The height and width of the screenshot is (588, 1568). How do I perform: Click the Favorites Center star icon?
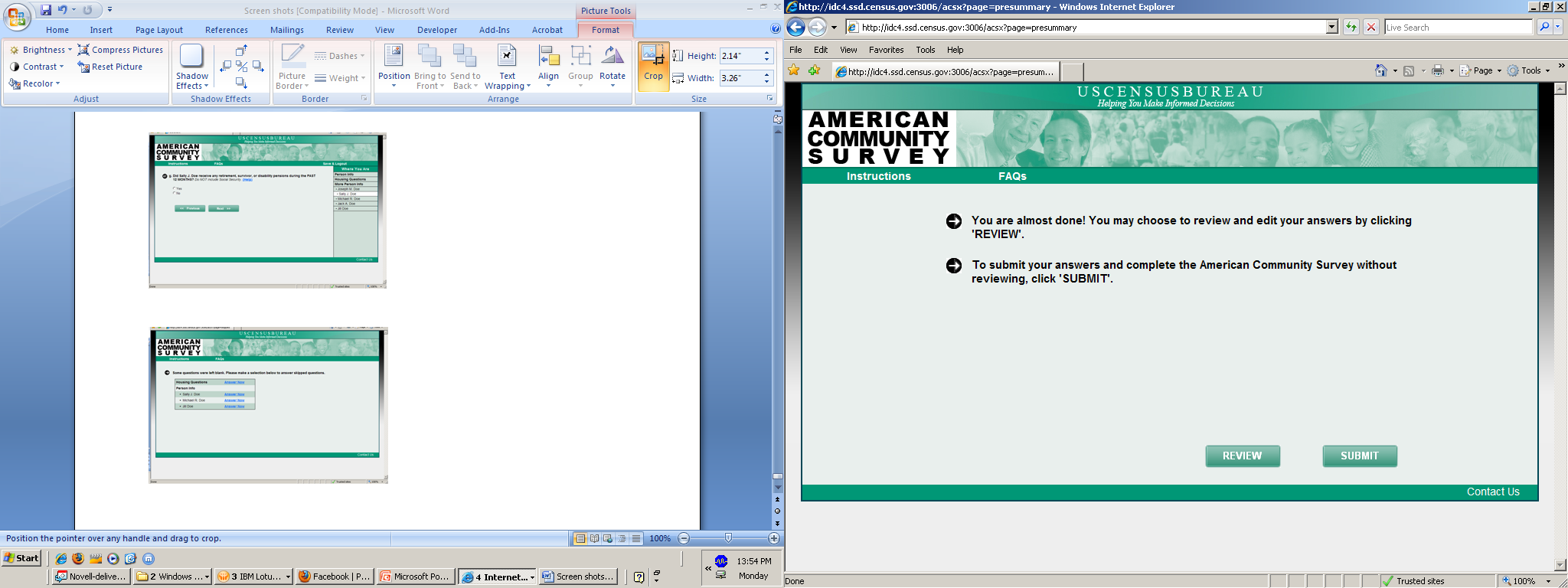point(794,70)
